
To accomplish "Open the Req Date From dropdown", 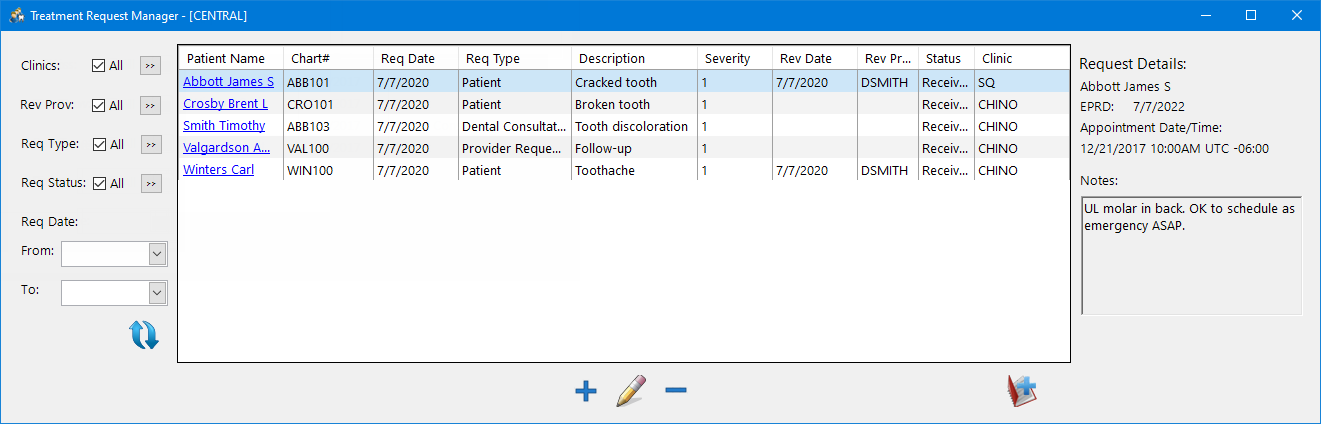I will [157, 255].
